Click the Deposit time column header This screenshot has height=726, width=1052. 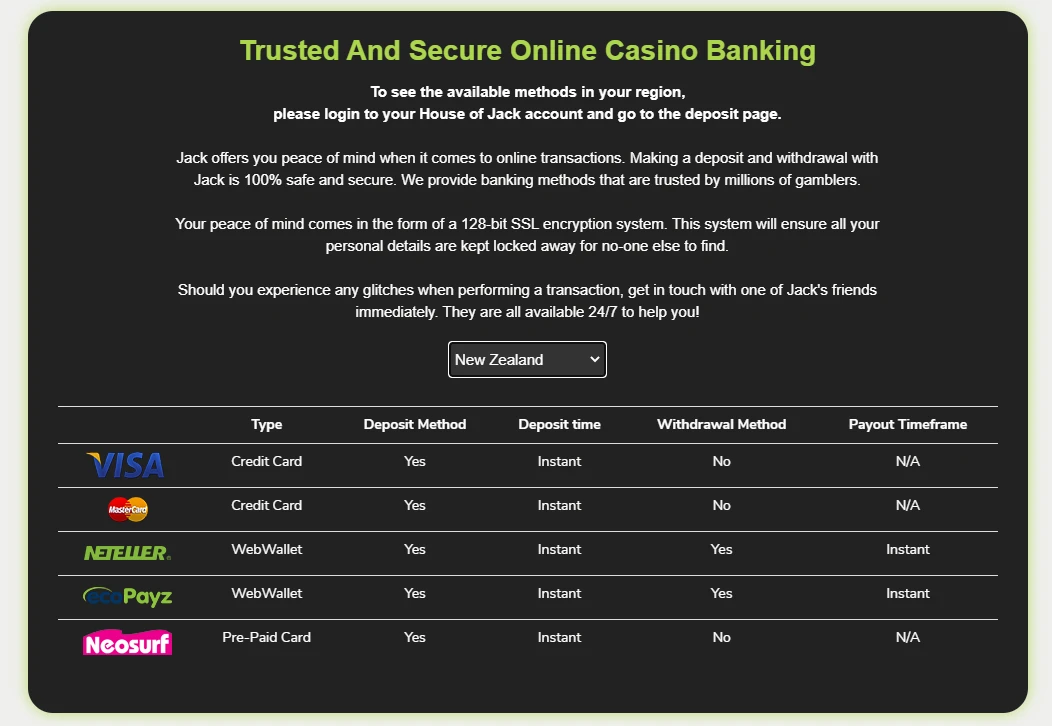(x=560, y=424)
